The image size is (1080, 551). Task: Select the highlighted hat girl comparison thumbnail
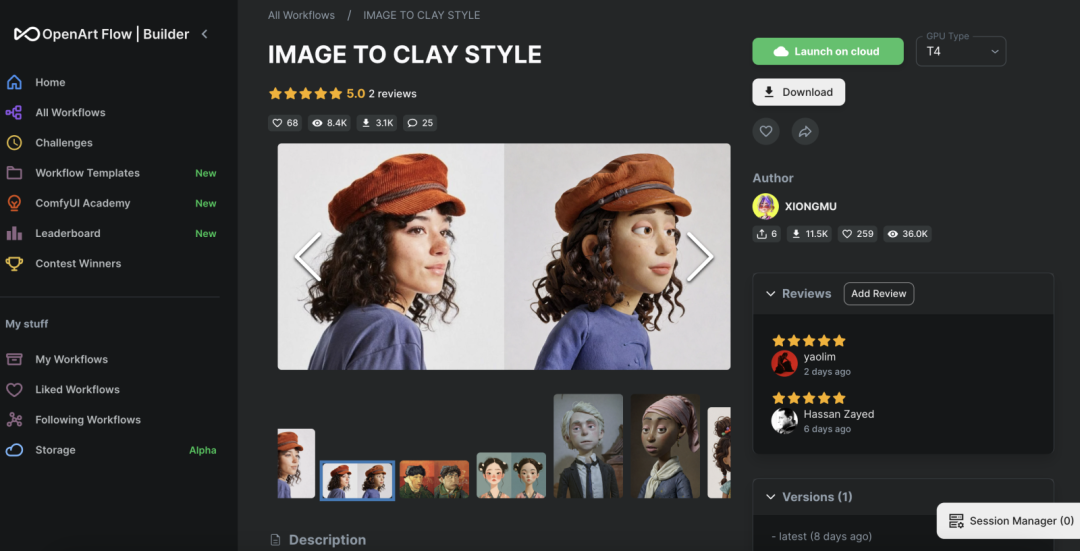point(357,480)
